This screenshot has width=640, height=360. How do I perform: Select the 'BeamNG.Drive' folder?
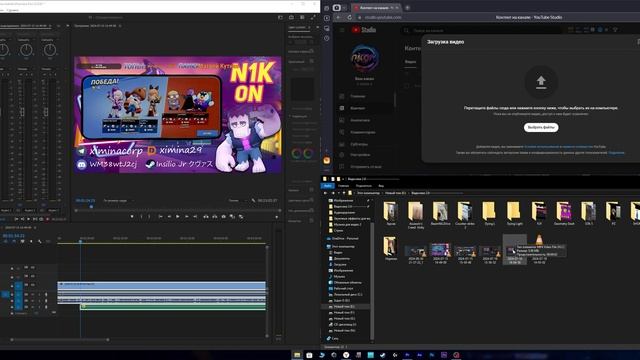(440, 214)
